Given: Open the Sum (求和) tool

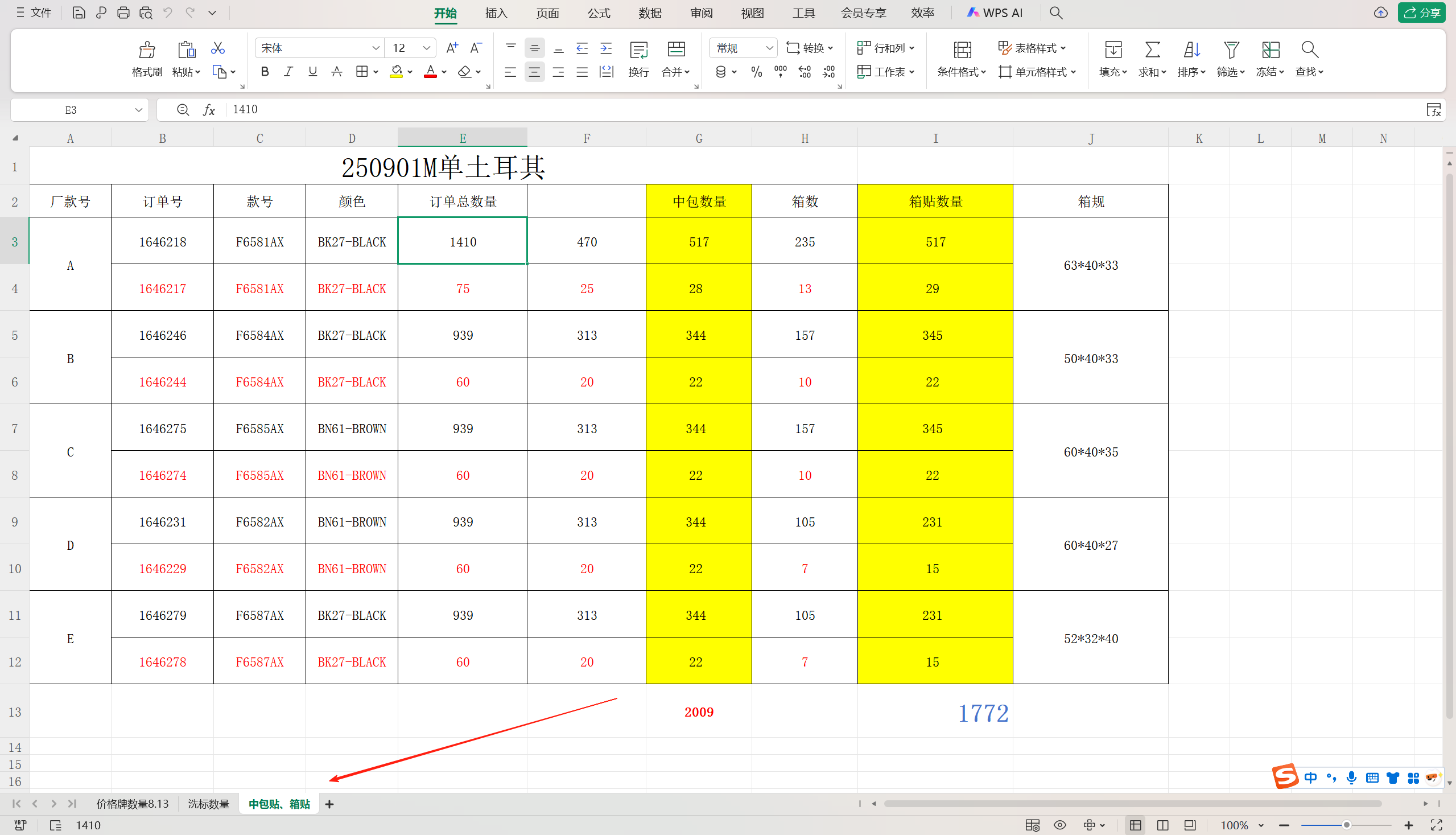Looking at the screenshot, I should pos(1152,51).
